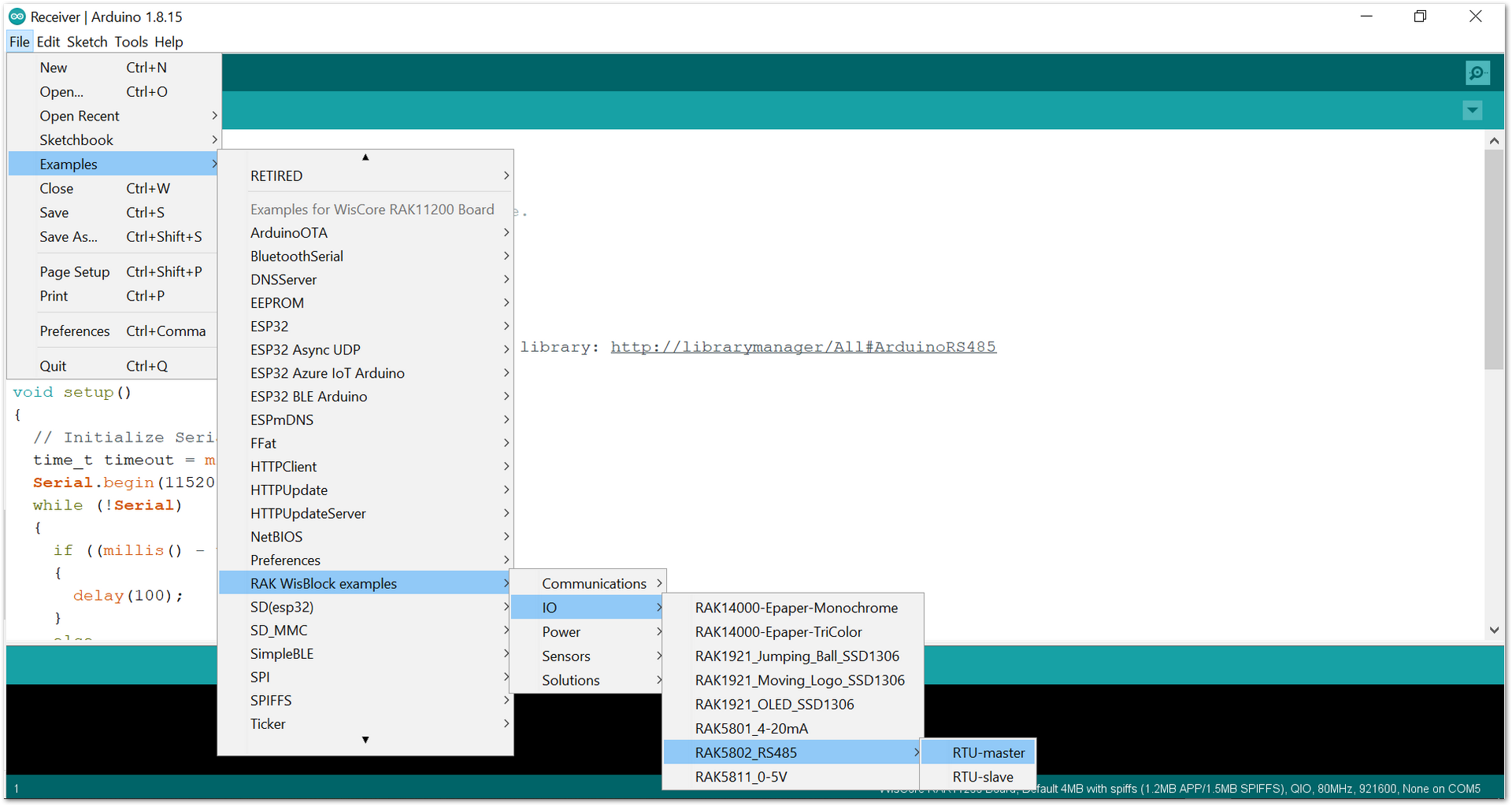Open HTTPClient examples

[x=365, y=467]
